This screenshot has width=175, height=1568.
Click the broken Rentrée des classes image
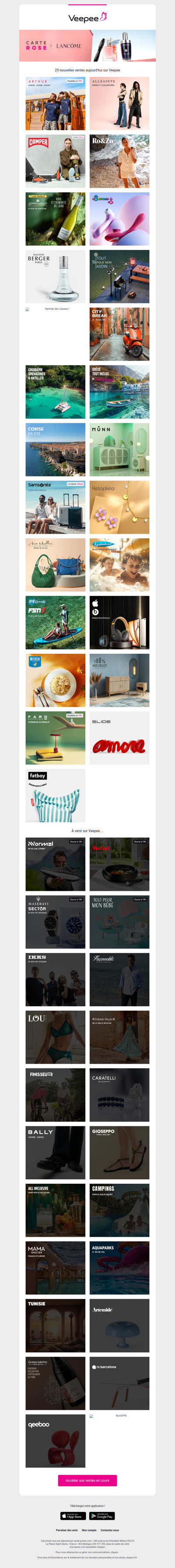(55, 334)
